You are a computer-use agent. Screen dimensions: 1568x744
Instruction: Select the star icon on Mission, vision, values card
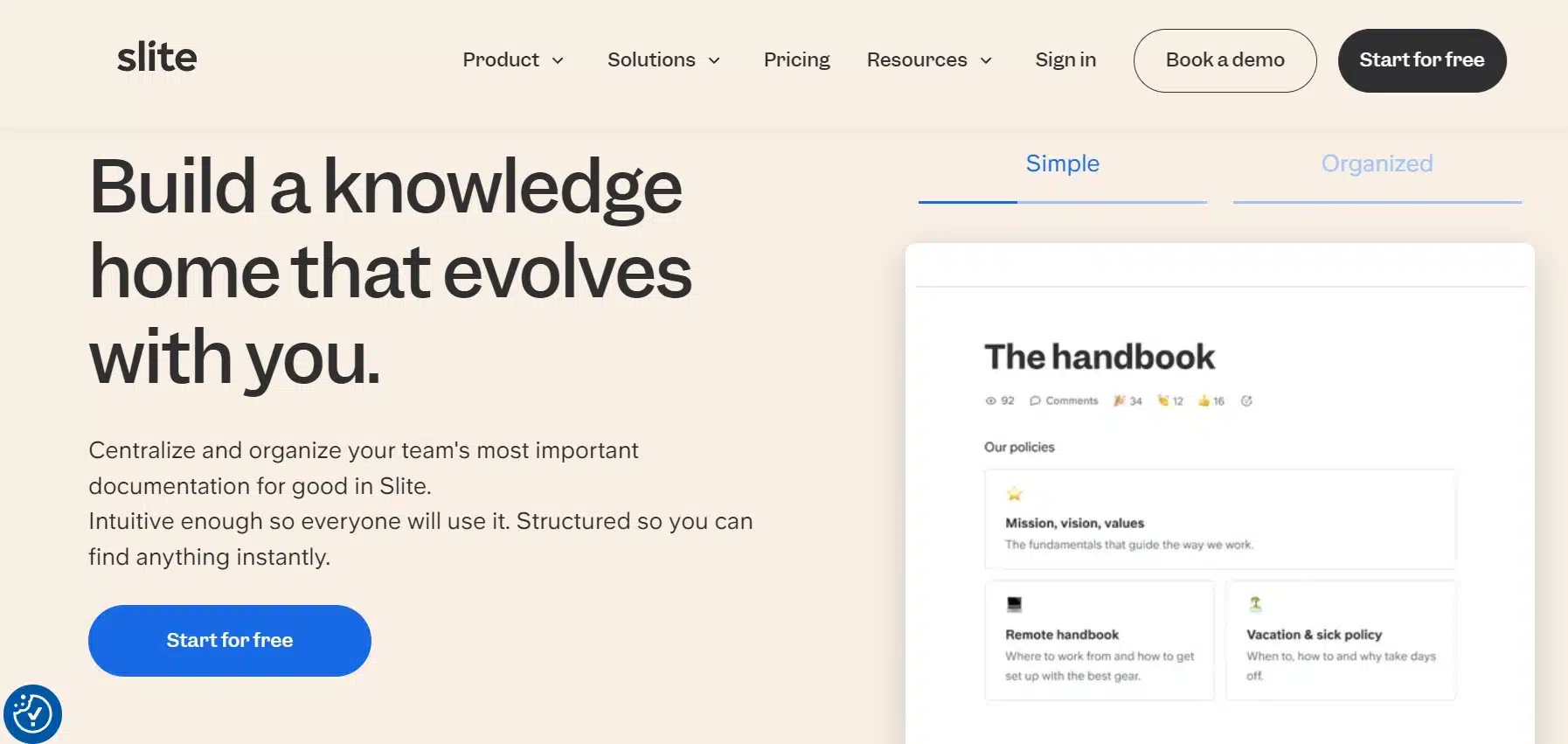pos(1015,493)
